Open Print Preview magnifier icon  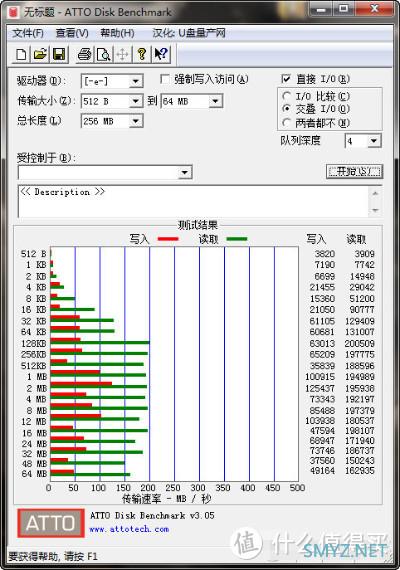pyautogui.click(x=104, y=55)
